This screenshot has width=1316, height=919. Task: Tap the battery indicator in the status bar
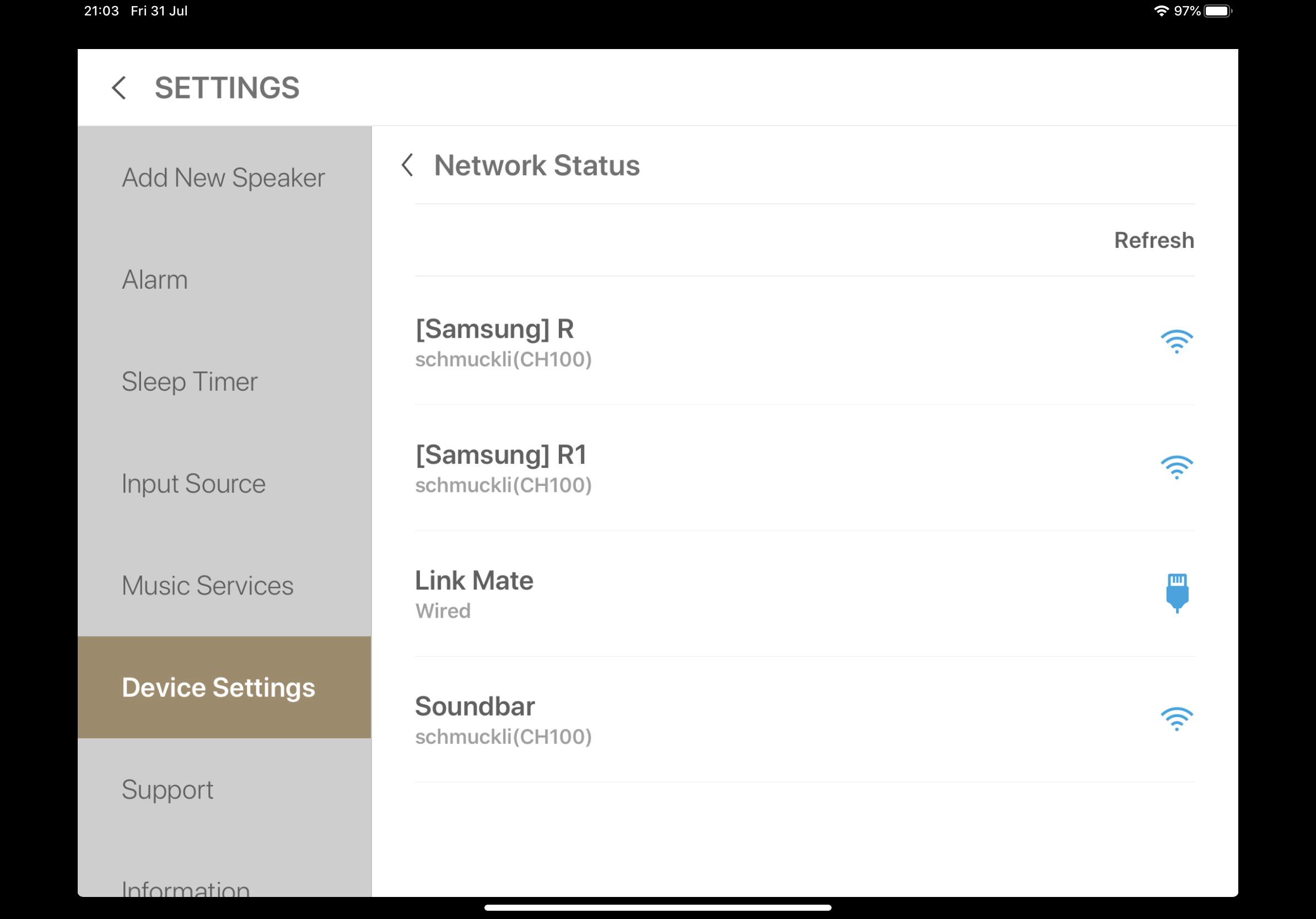point(1217,10)
